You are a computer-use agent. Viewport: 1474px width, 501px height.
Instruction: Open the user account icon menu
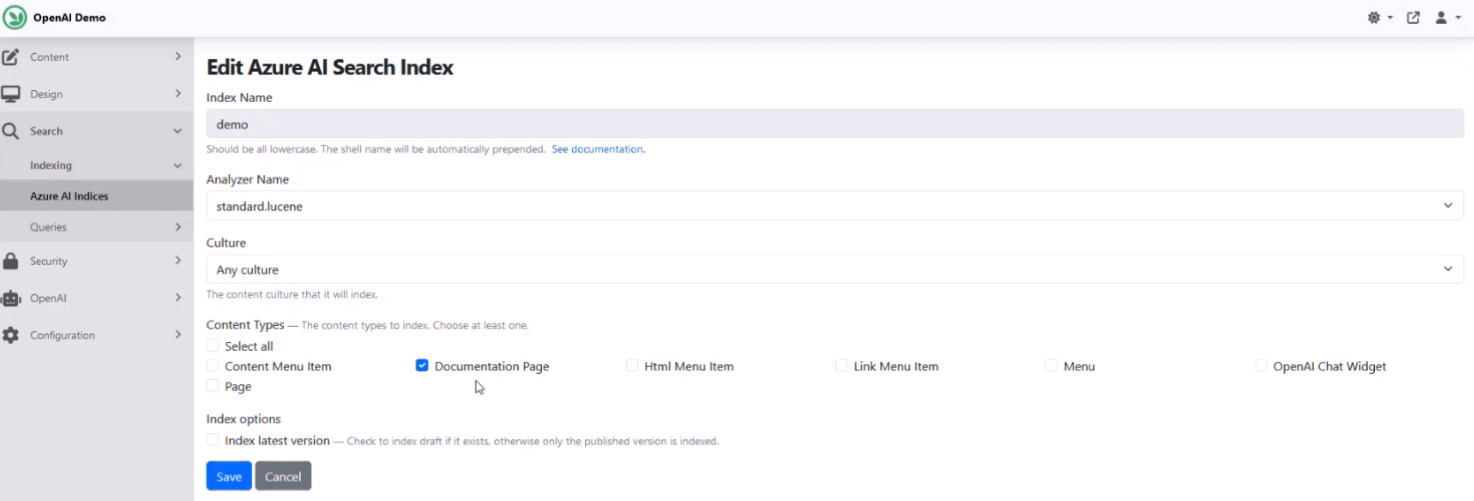point(1442,18)
